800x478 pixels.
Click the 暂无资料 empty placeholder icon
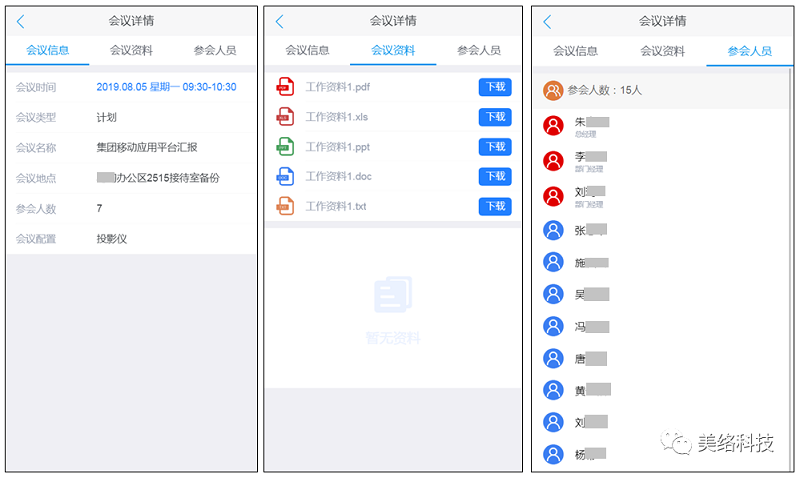(393, 295)
